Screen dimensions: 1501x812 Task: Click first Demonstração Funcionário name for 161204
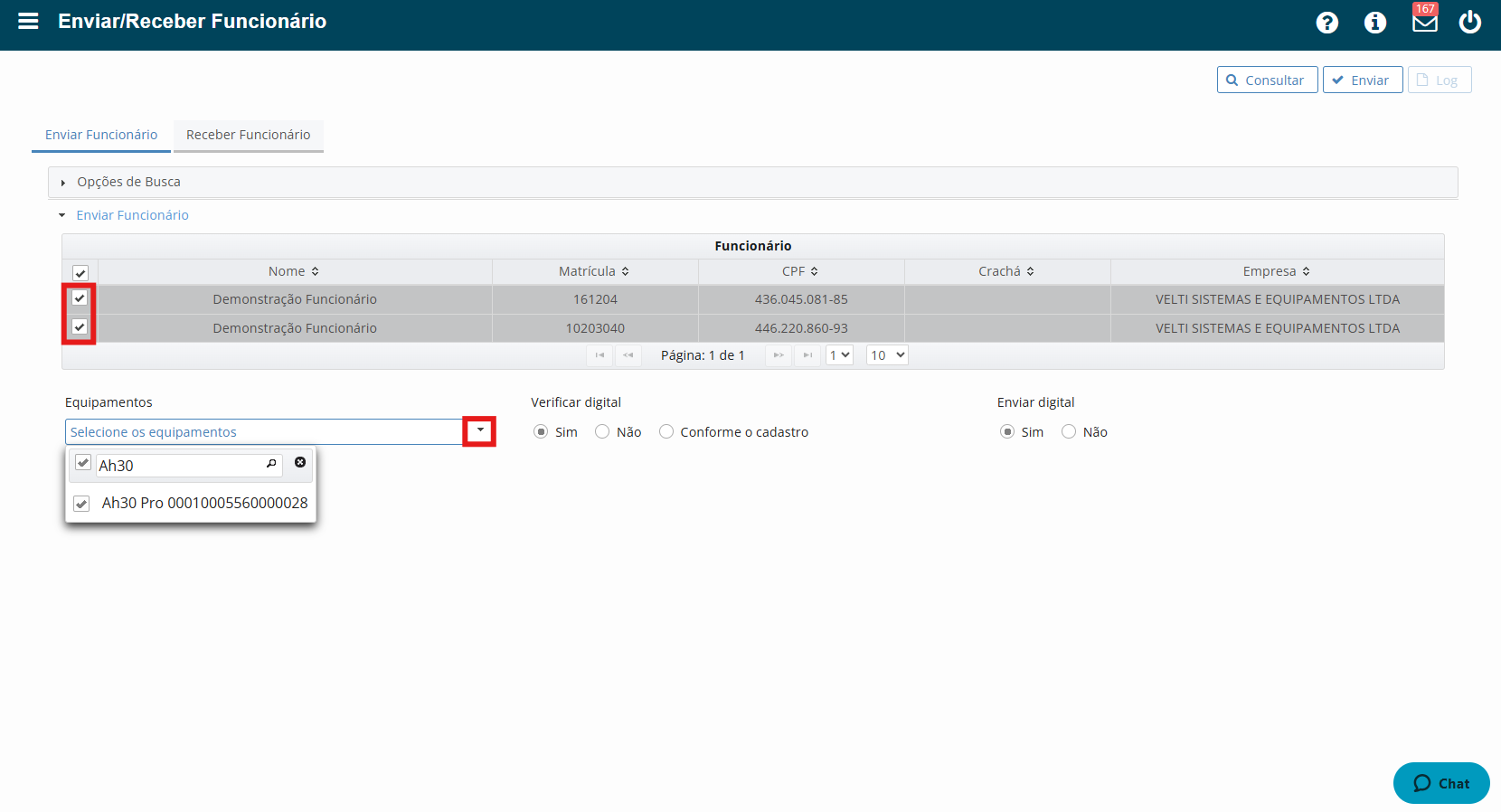tap(295, 299)
